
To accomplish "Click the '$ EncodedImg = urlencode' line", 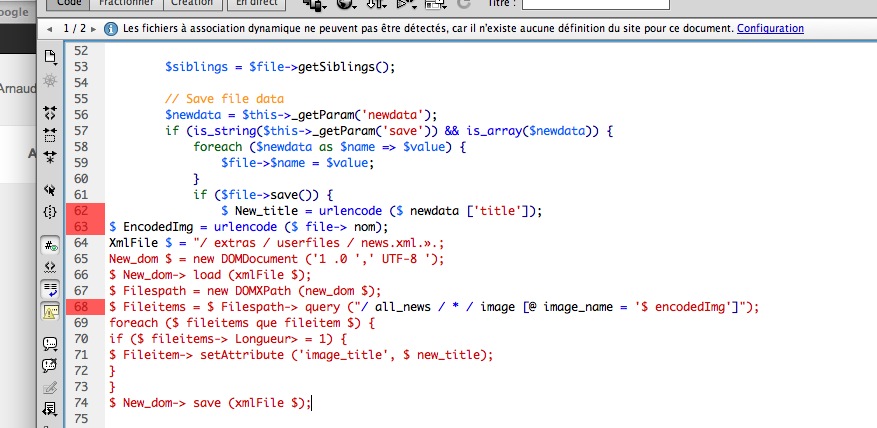I will [249, 227].
